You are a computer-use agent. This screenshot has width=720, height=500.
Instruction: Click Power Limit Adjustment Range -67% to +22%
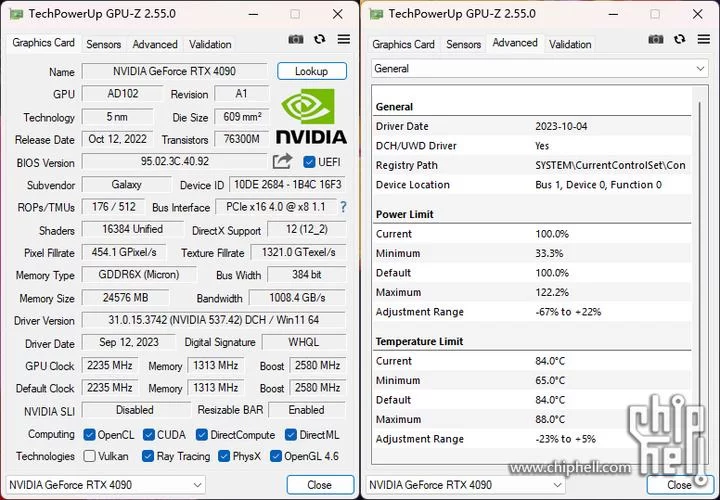pyautogui.click(x=568, y=312)
